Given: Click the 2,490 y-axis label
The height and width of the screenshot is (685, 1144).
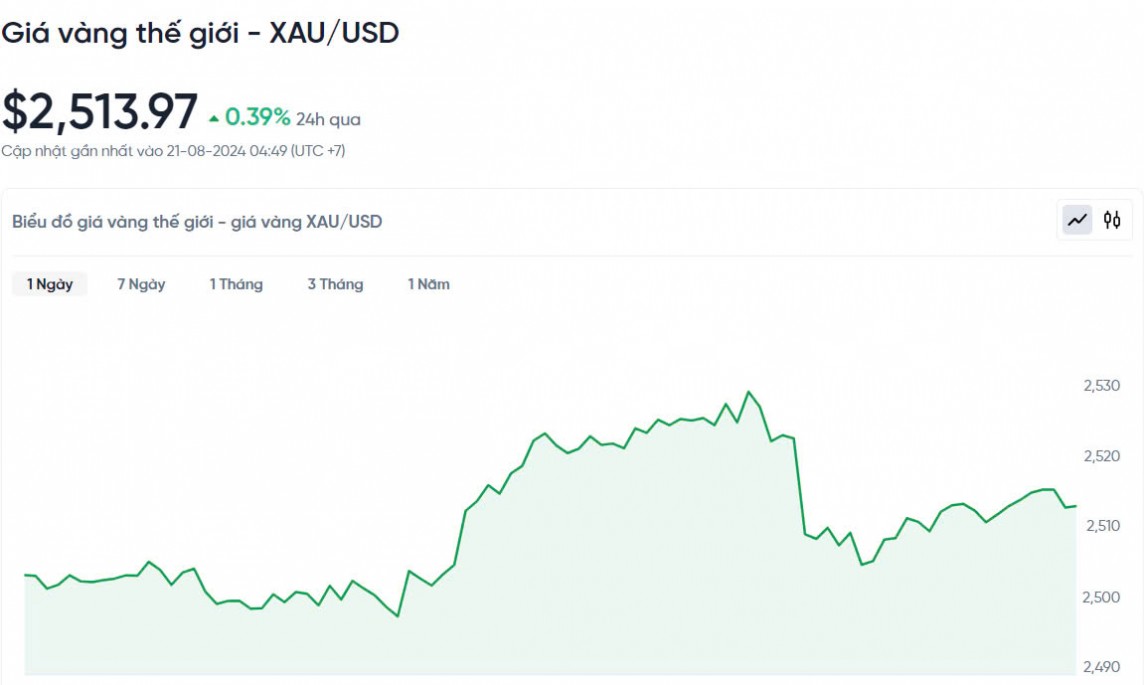Looking at the screenshot, I should (1101, 667).
